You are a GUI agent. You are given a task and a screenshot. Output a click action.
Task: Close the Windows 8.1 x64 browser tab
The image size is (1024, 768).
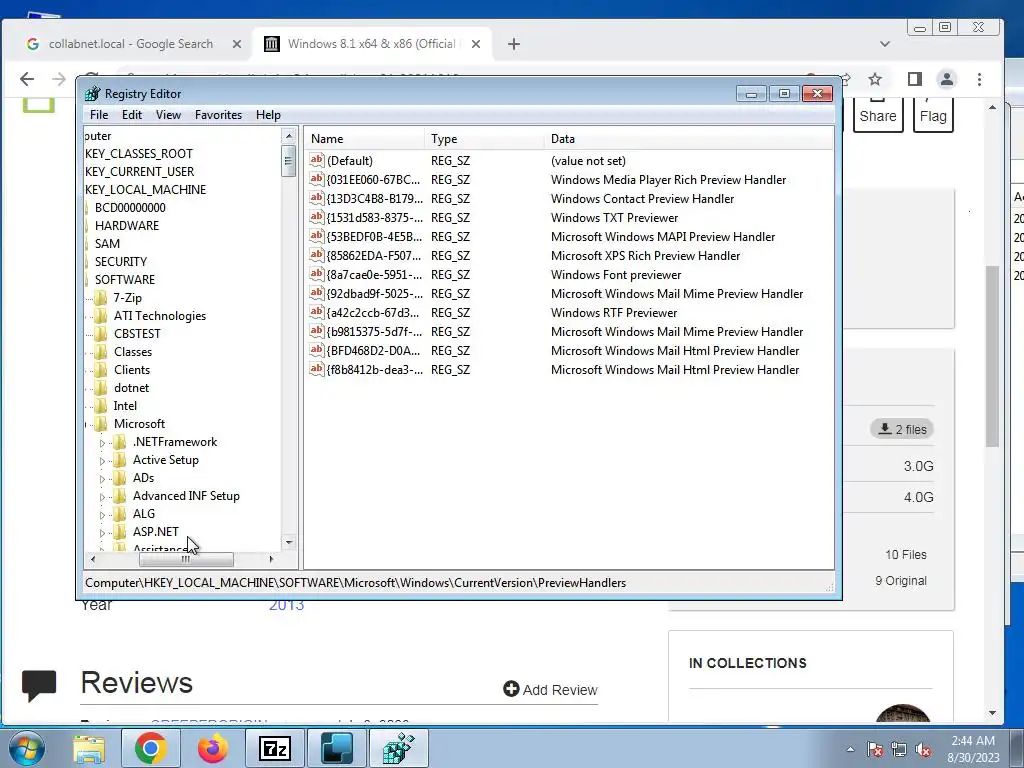[x=476, y=44]
